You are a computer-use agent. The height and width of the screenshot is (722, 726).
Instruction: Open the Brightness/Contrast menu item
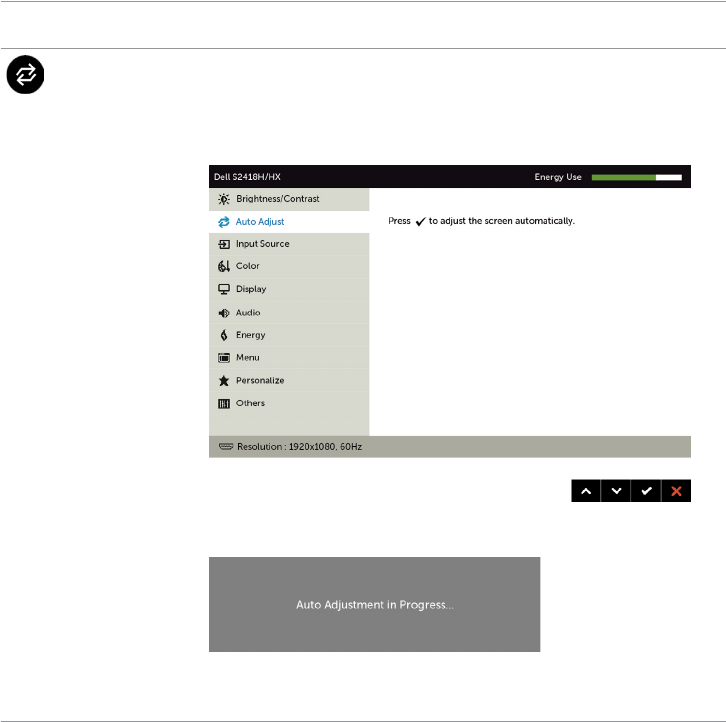[289, 199]
